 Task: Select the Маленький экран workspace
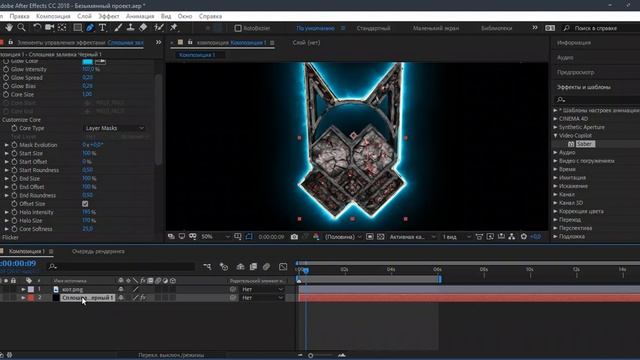click(436, 28)
